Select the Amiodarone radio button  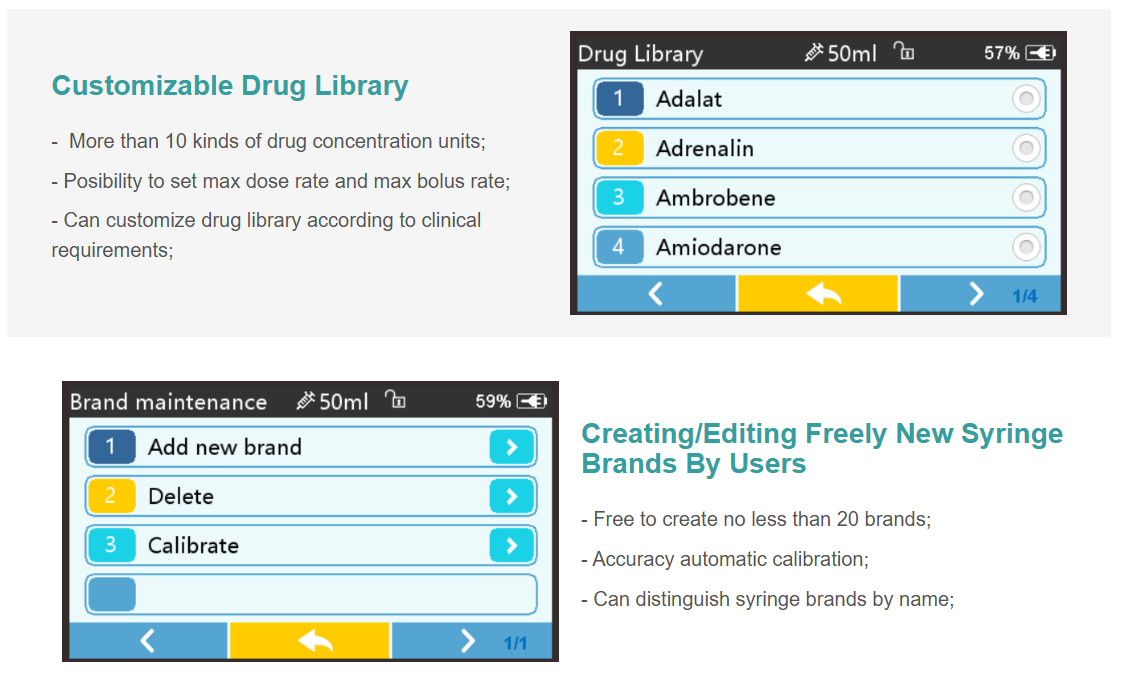(1026, 247)
